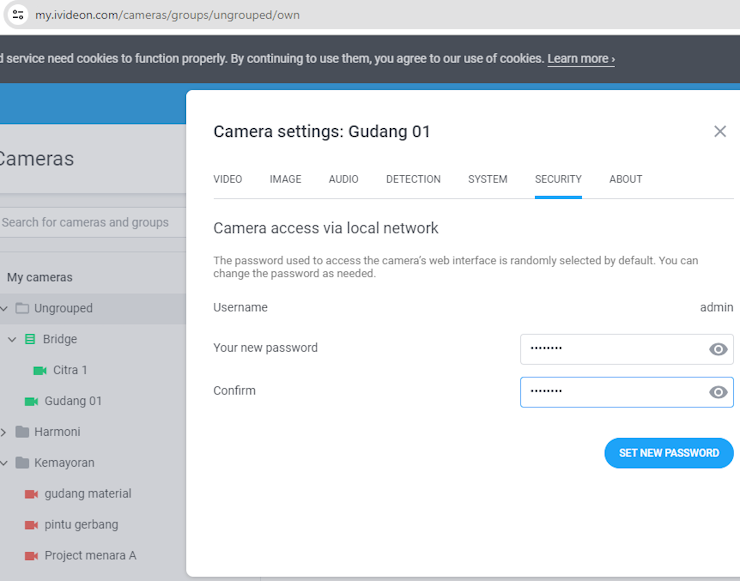740x581 pixels.
Task: Click the pintu gerbang red camera icon
Action: point(31,525)
